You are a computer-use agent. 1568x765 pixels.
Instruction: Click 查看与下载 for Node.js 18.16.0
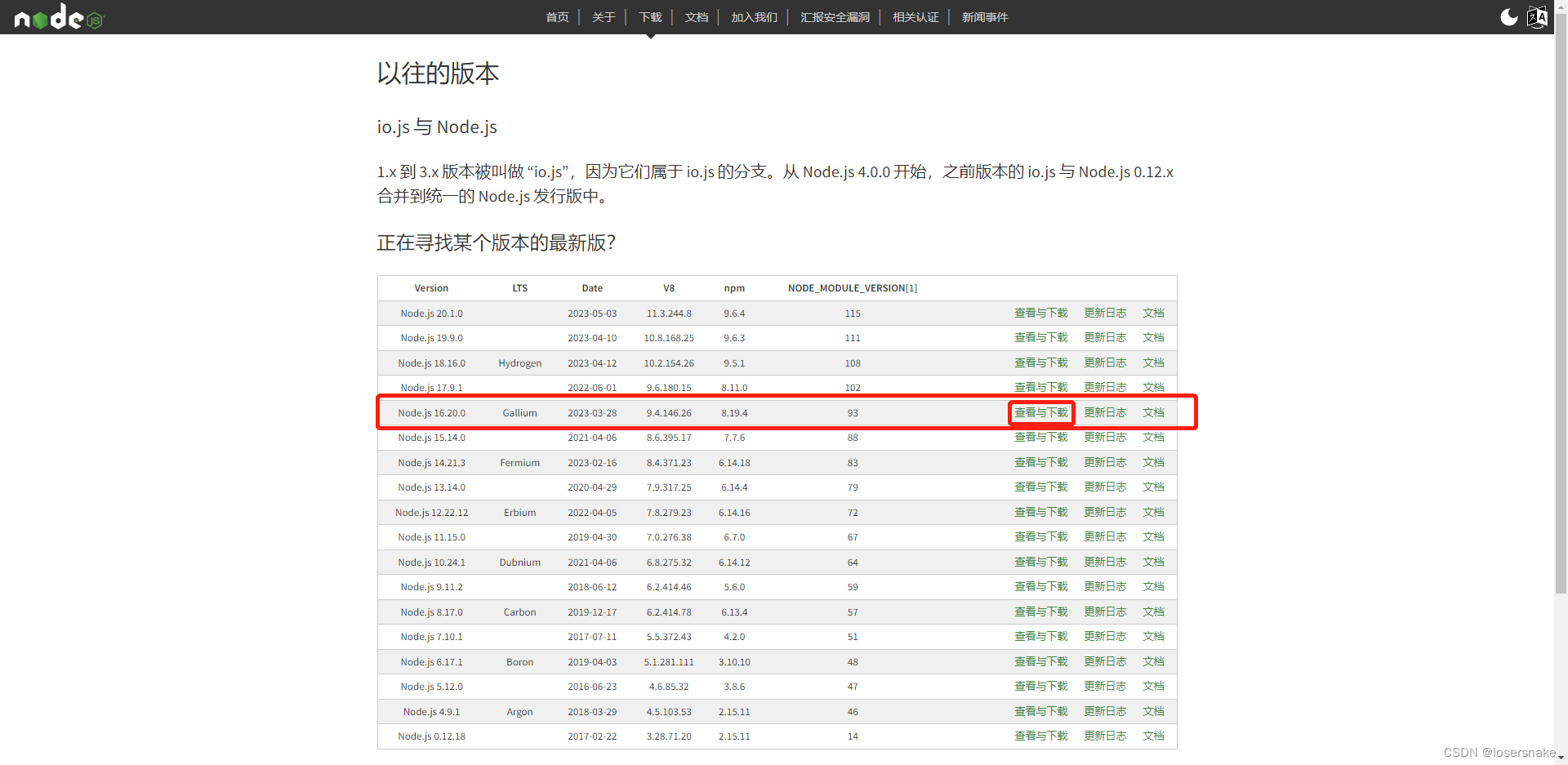click(x=1041, y=363)
